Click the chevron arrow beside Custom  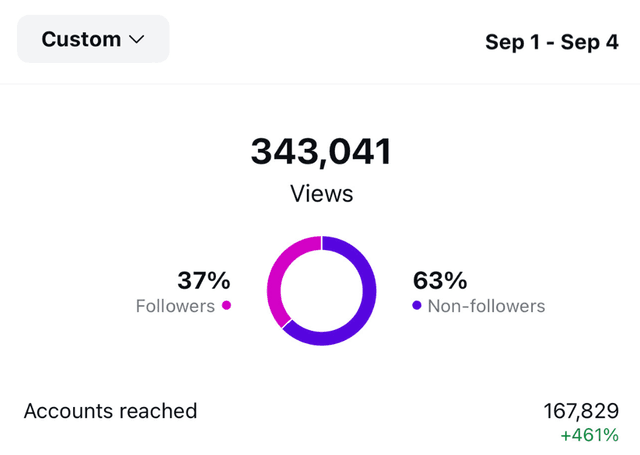(137, 40)
